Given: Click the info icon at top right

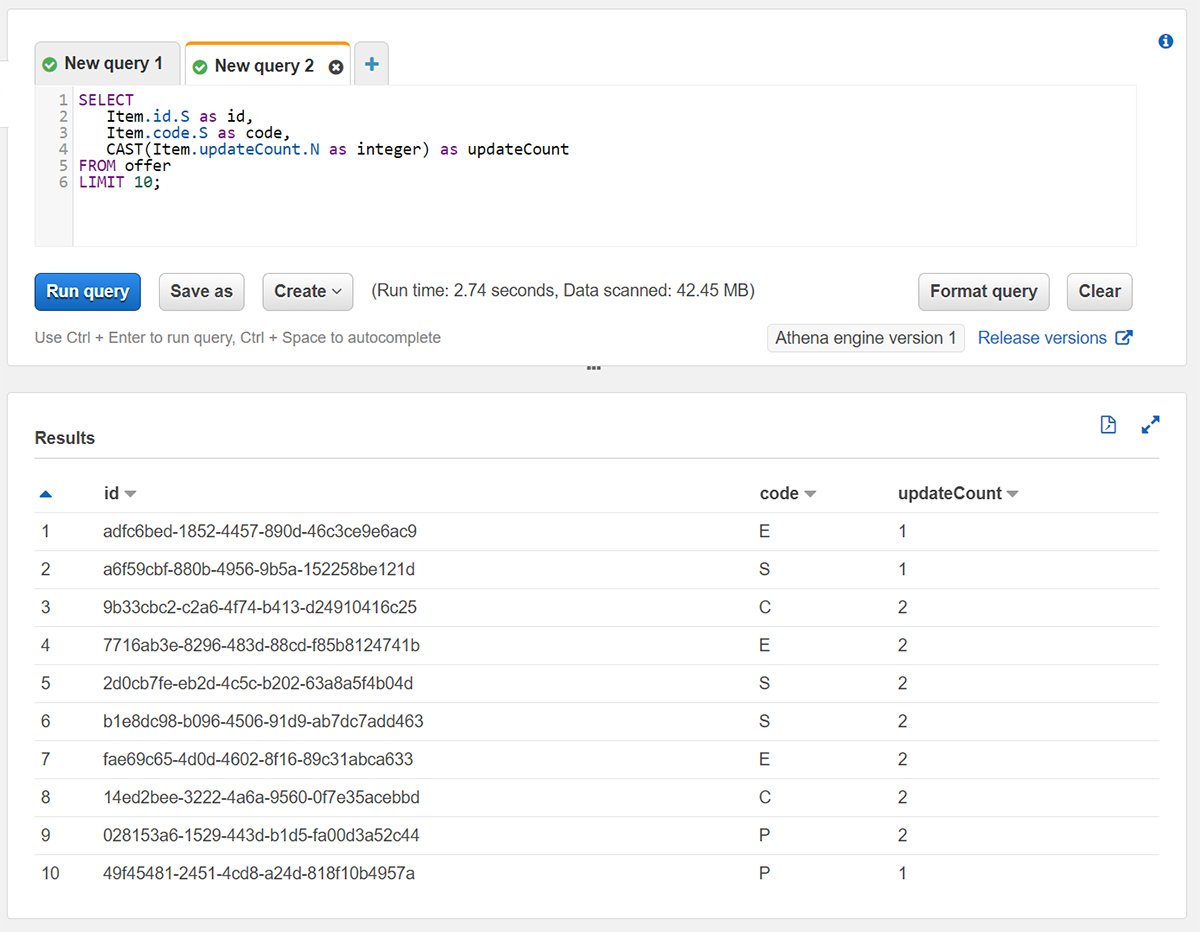Looking at the screenshot, I should 1165,42.
